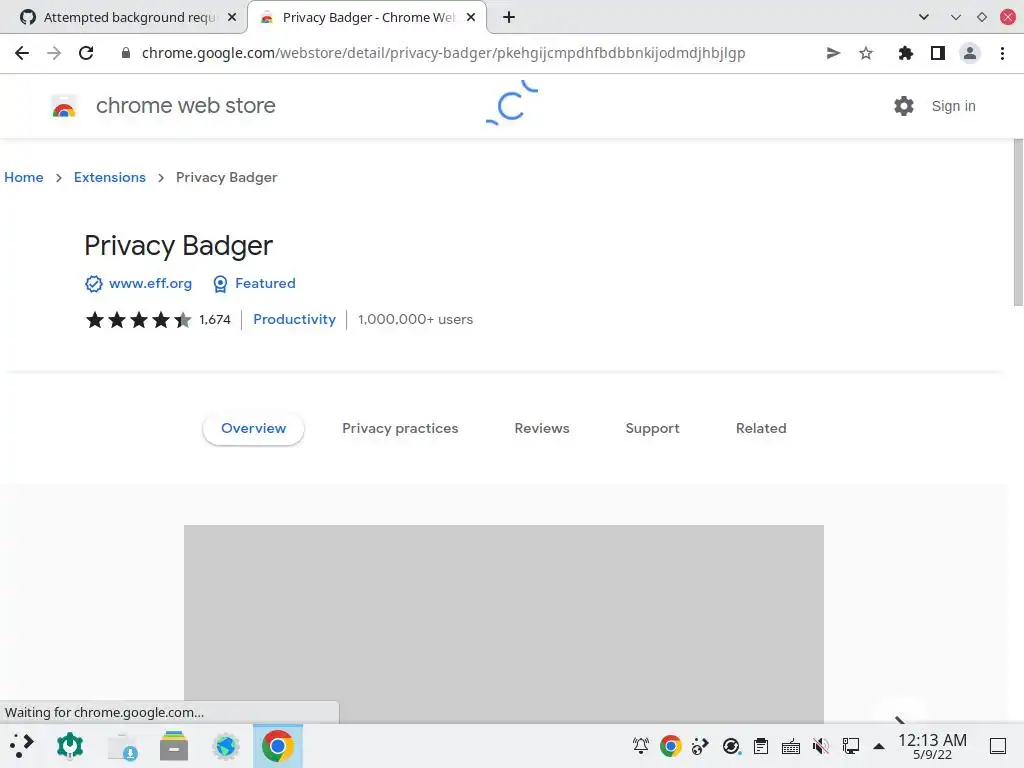
Task: Share this page using the send icon
Action: [x=833, y=53]
